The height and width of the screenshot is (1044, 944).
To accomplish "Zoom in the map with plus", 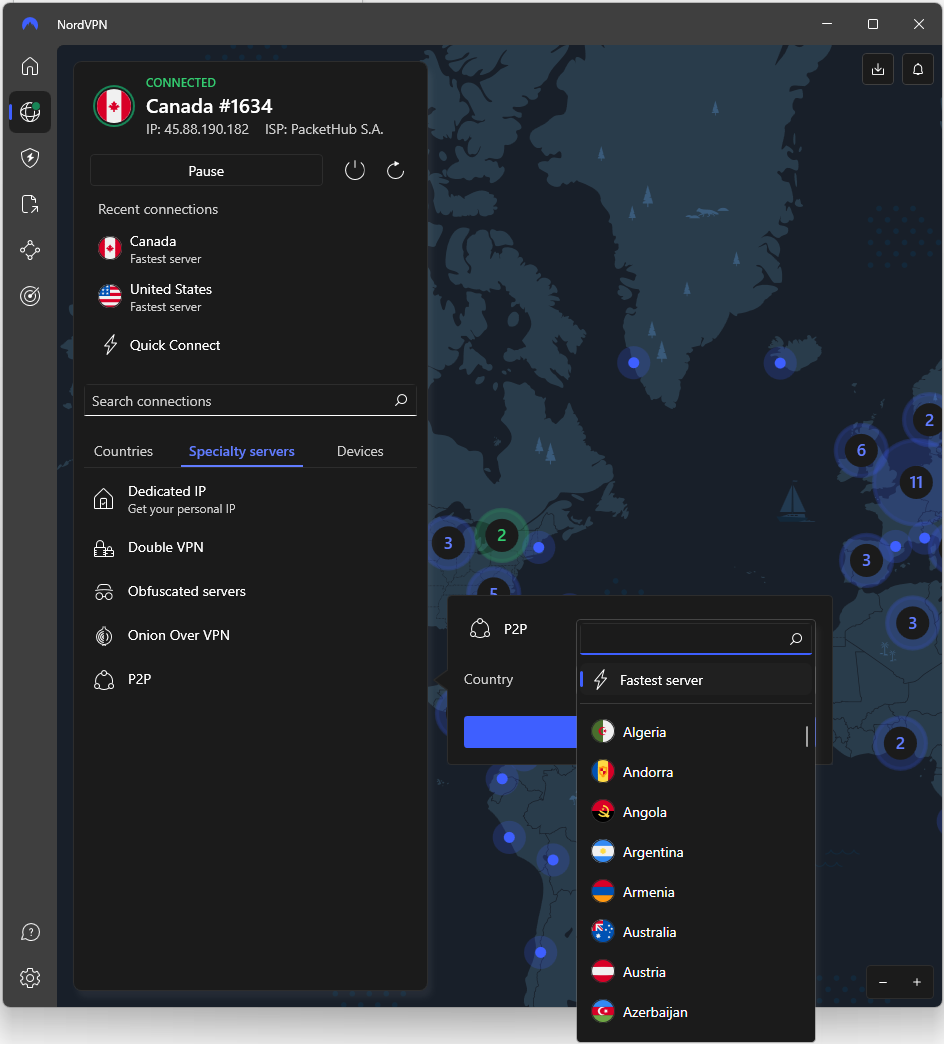I will pos(917,982).
